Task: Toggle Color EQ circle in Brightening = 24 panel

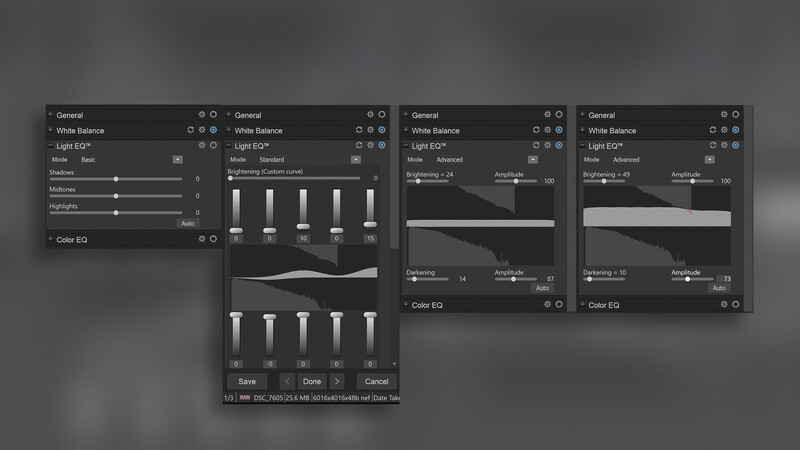Action: pyautogui.click(x=559, y=304)
